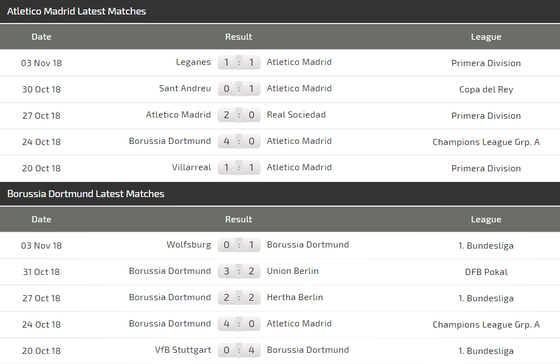The height and width of the screenshot is (364, 560).
Task: Click the Borussia Dortmund Latest Matches heading
Action: (x=86, y=194)
